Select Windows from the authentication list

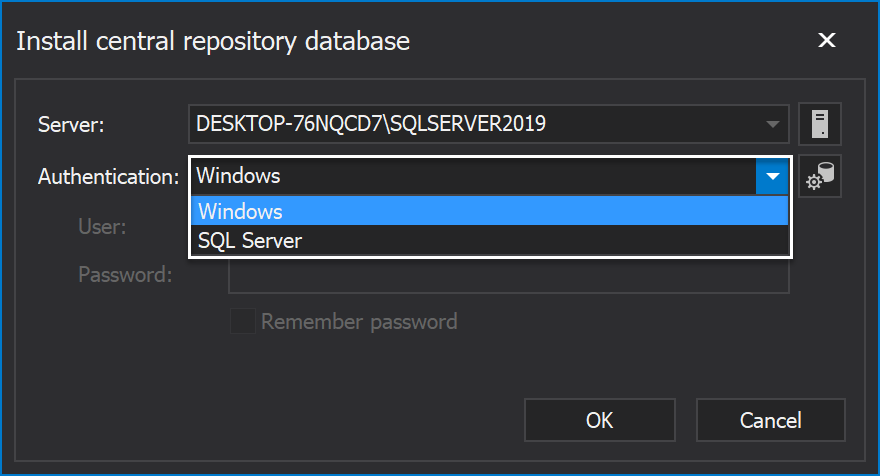[489, 211]
